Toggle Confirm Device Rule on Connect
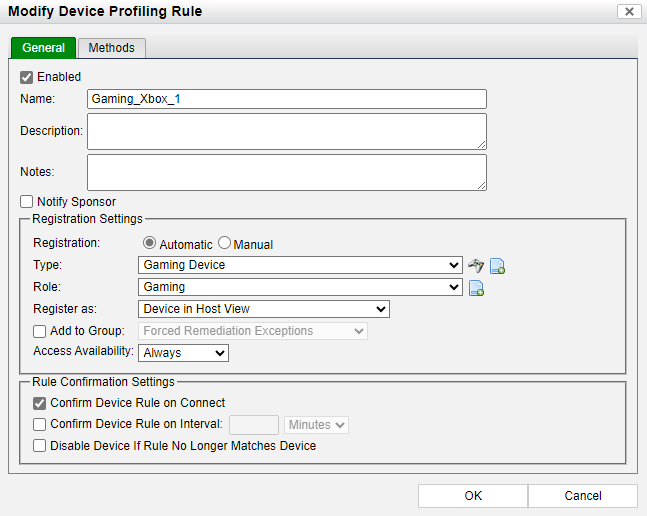The image size is (647, 516). 40,403
